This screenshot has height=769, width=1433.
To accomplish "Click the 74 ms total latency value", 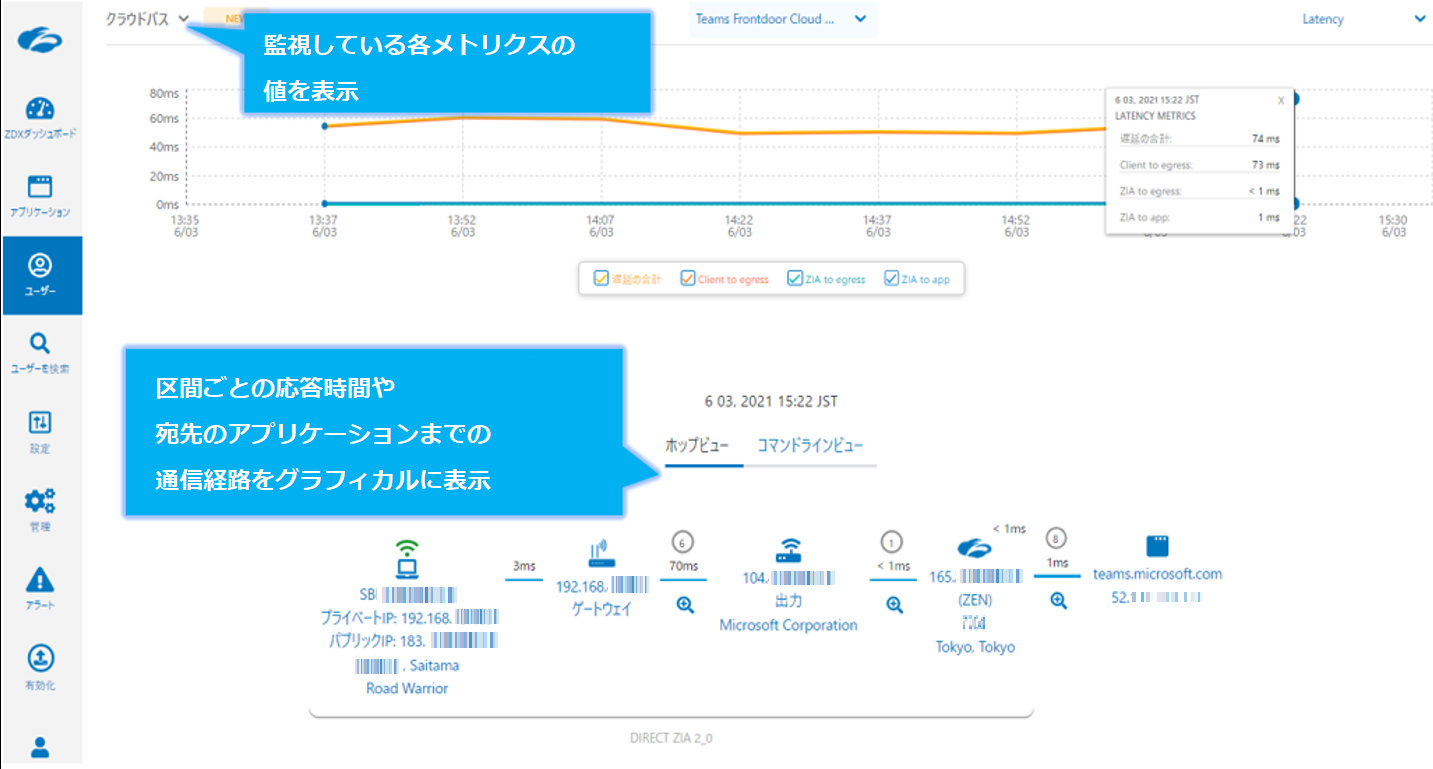I will 1265,139.
